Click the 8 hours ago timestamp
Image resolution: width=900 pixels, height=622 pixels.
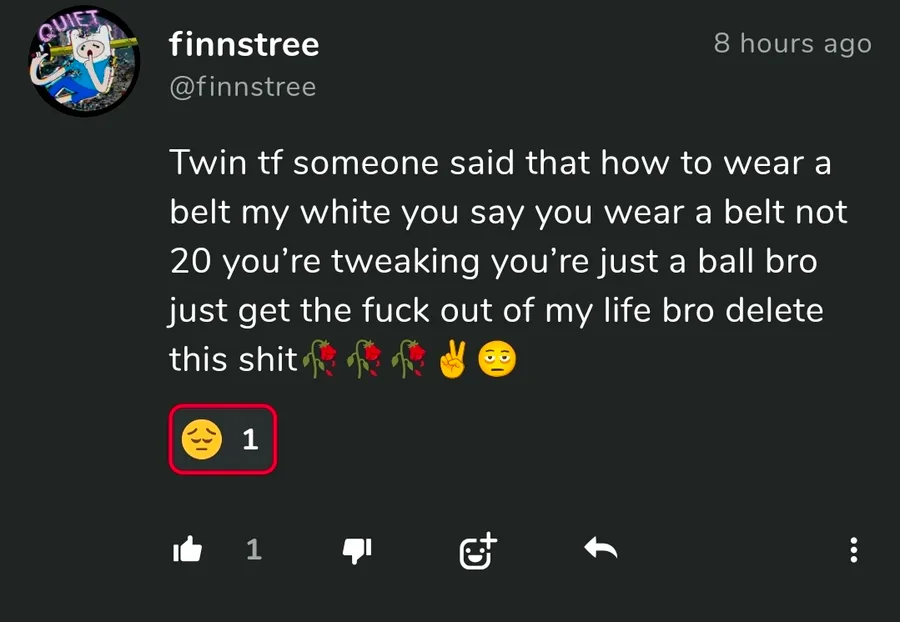(793, 44)
